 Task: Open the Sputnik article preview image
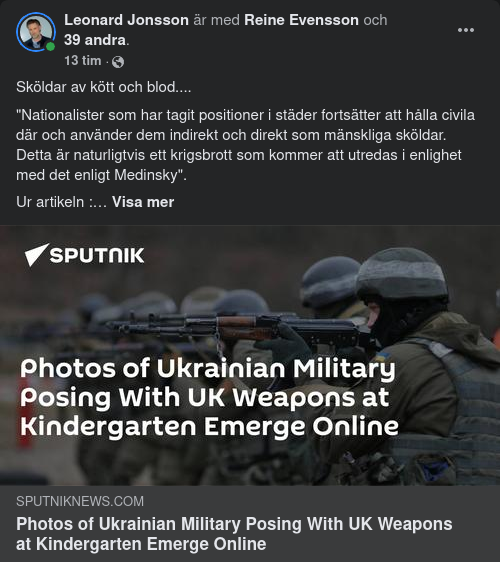(250, 355)
